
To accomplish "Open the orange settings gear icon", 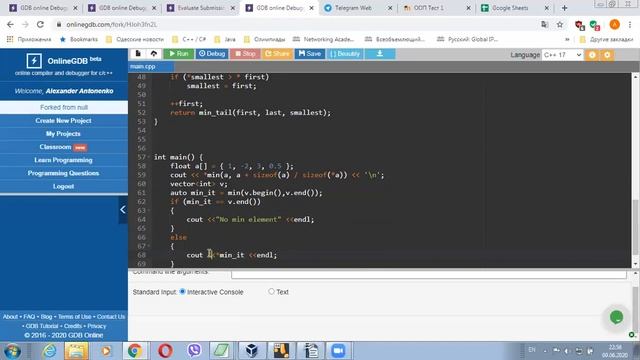I will click(607, 55).
